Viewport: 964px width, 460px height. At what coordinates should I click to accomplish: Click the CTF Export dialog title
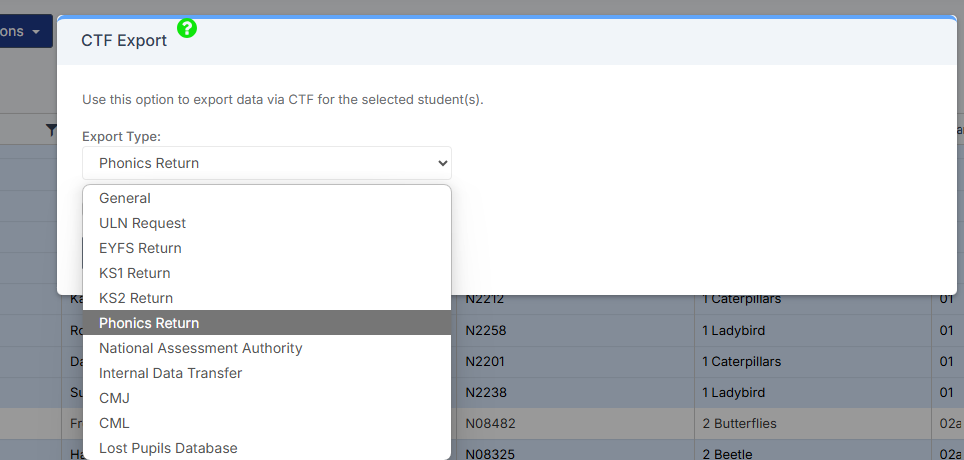124,41
